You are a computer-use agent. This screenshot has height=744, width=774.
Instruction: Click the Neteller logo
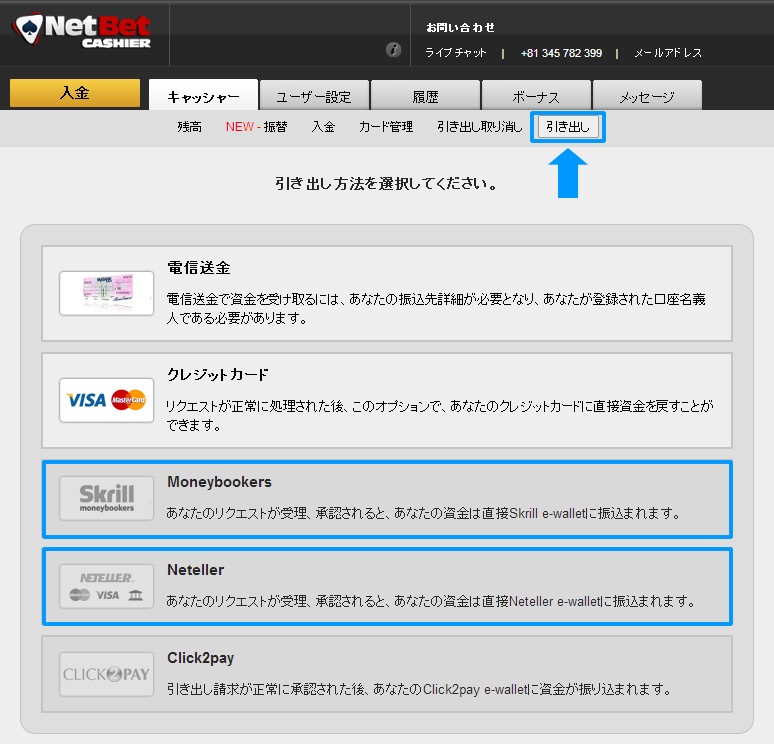coord(107,587)
